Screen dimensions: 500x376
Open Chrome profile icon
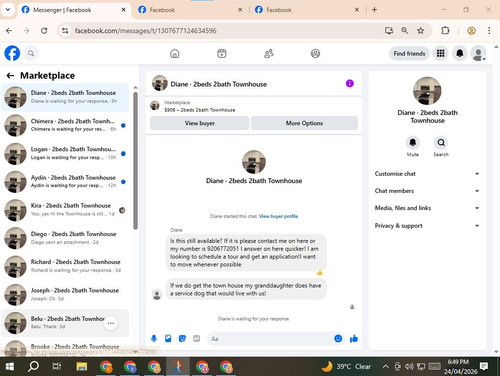point(471,31)
